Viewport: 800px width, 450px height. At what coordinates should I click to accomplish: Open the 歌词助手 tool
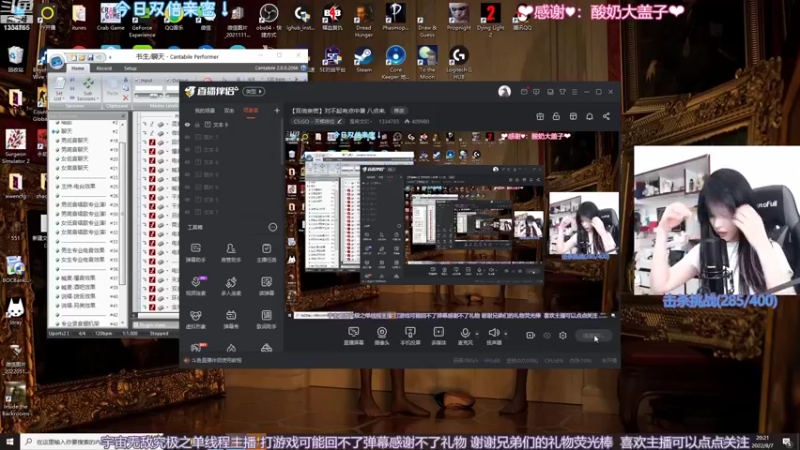pyautogui.click(x=266, y=319)
